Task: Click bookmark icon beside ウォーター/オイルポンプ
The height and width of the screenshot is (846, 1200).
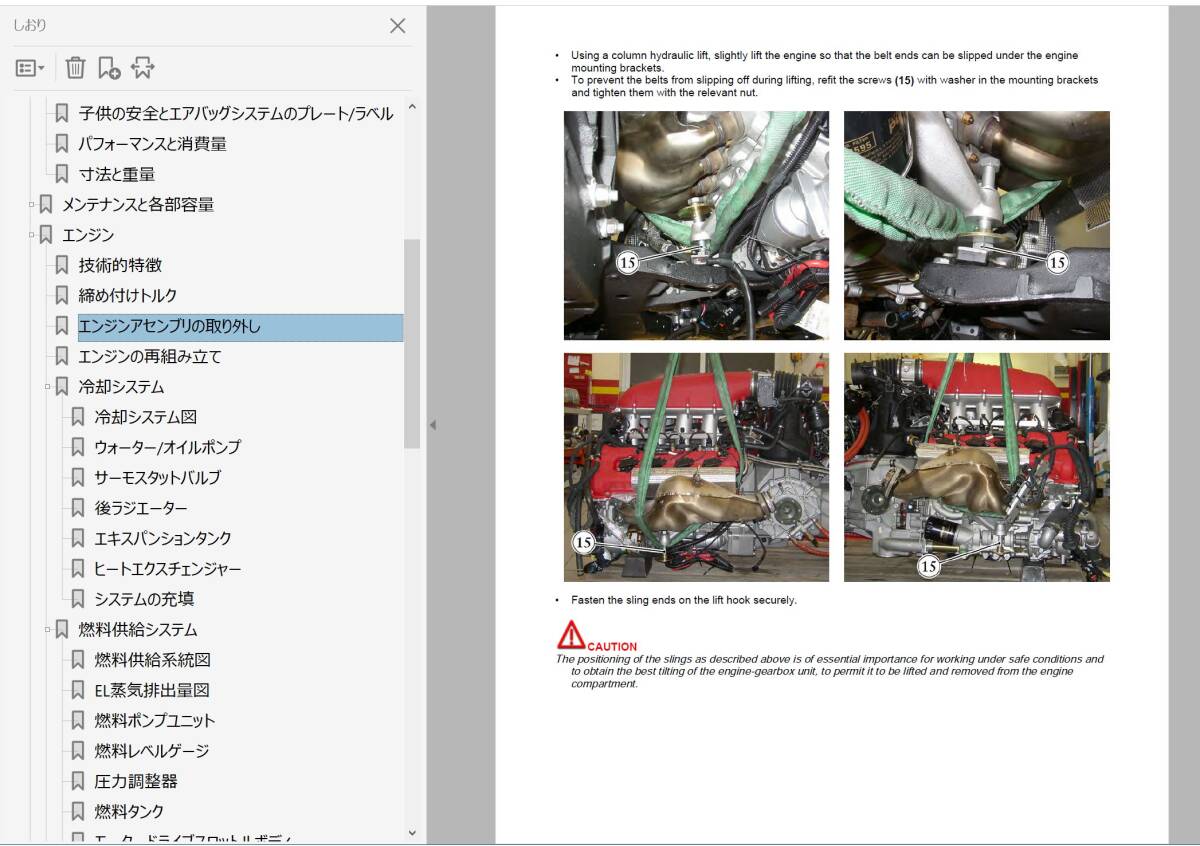Action: (78, 447)
